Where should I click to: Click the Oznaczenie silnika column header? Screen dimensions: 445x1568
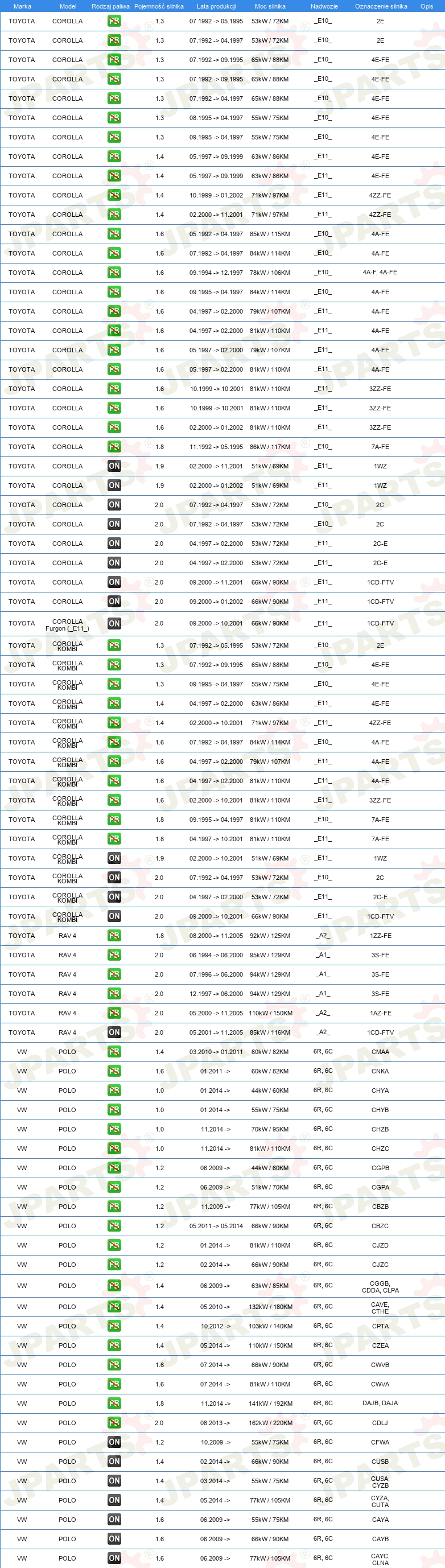(381, 6)
